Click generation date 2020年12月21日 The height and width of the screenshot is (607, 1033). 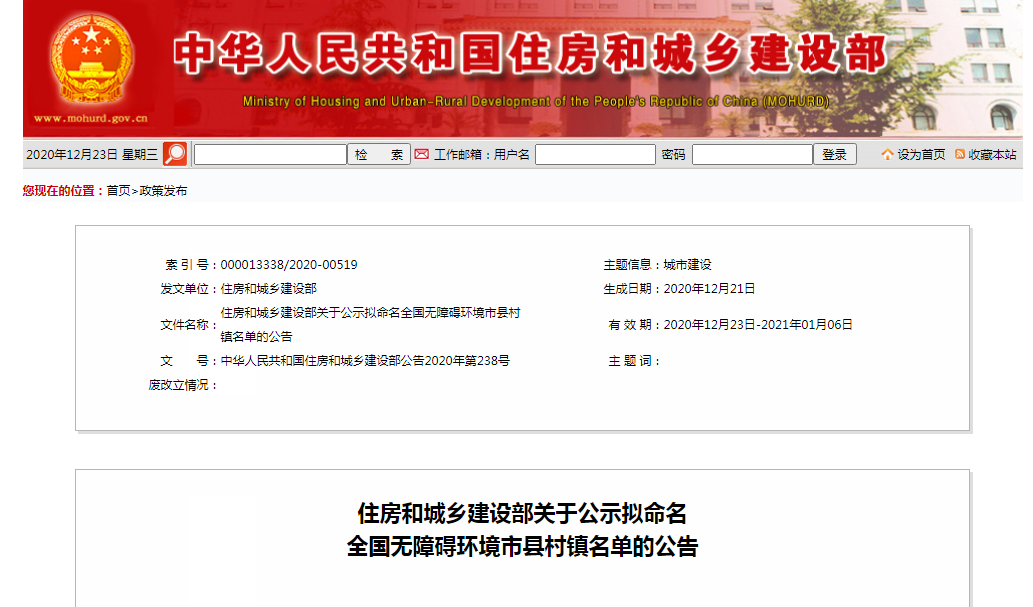709,289
